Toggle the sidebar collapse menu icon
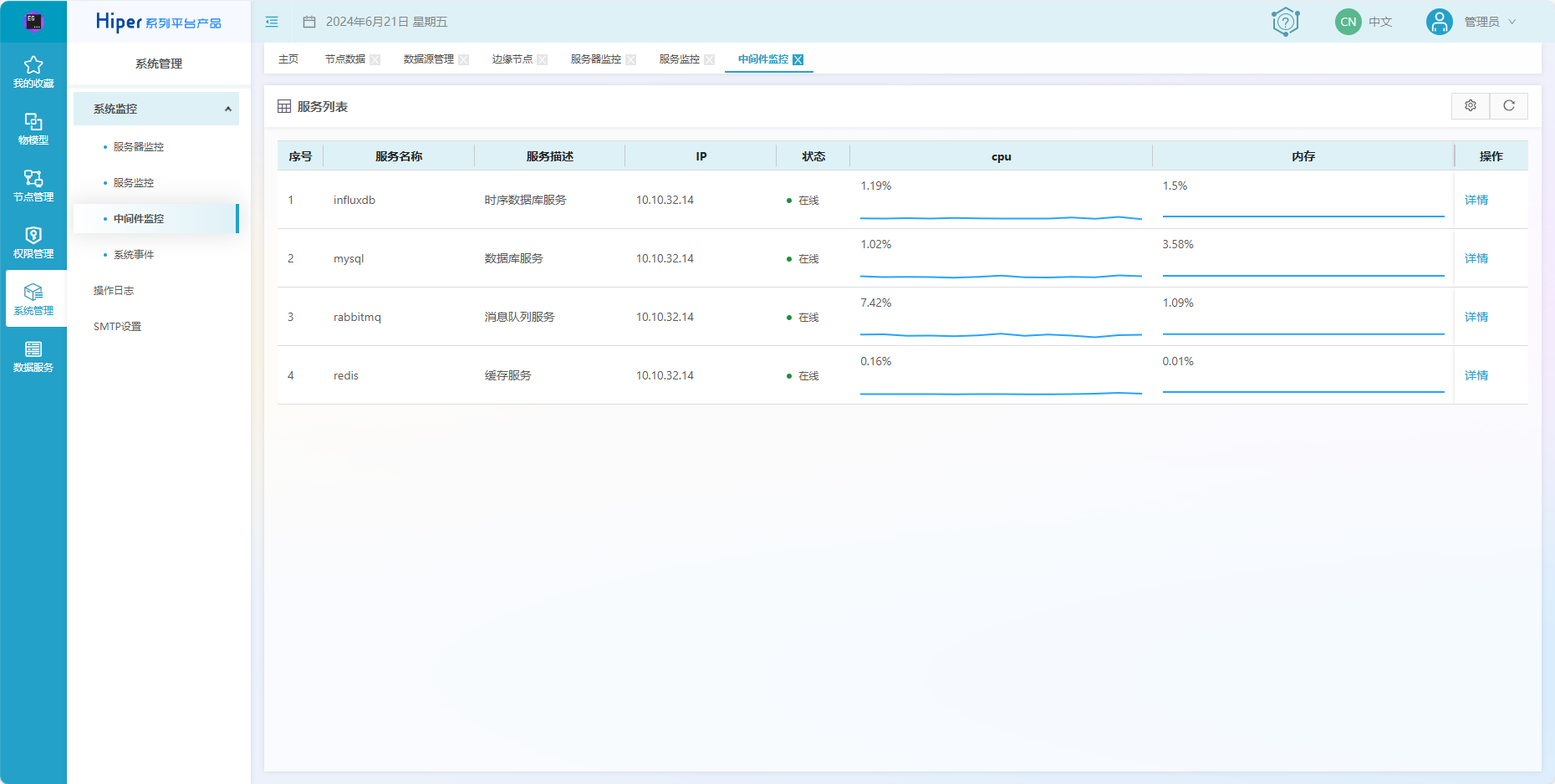The image size is (1555, 784). (272, 22)
